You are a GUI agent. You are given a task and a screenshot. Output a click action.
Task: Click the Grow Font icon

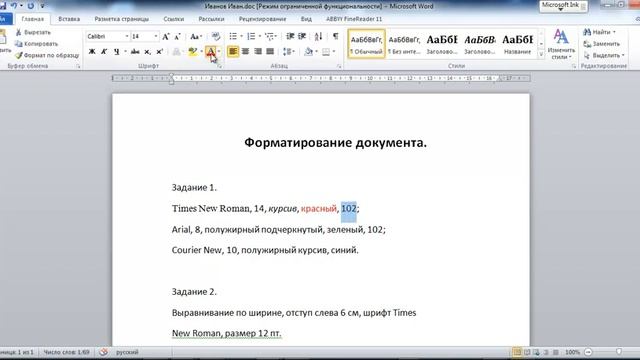165,37
